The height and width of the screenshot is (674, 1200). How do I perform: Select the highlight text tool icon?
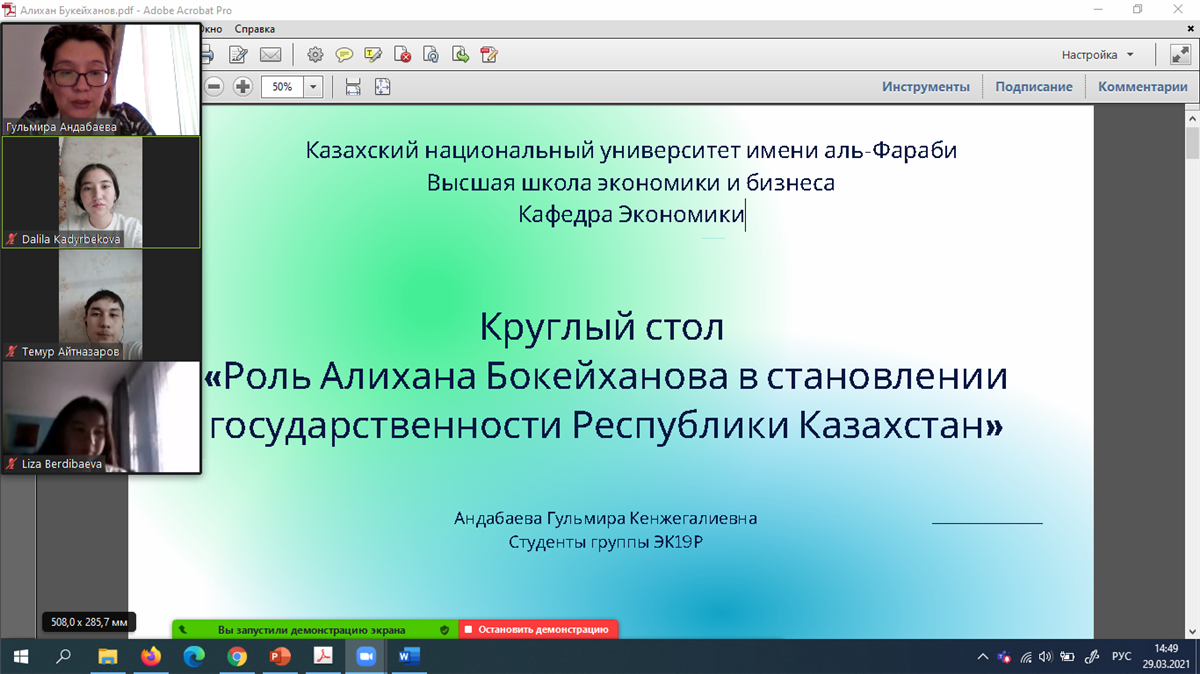click(374, 55)
